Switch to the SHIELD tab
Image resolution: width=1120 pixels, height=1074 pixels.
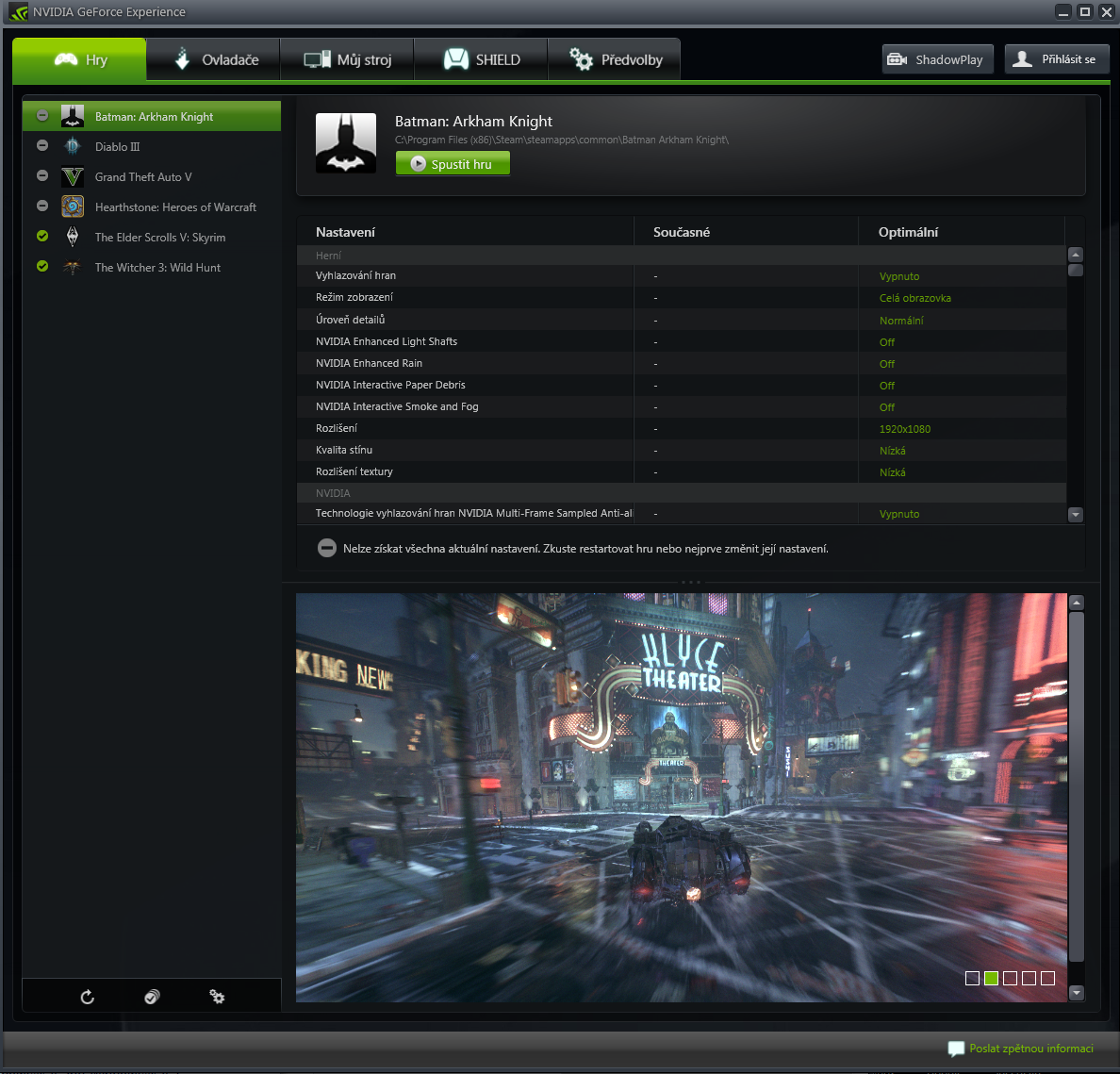(x=481, y=60)
